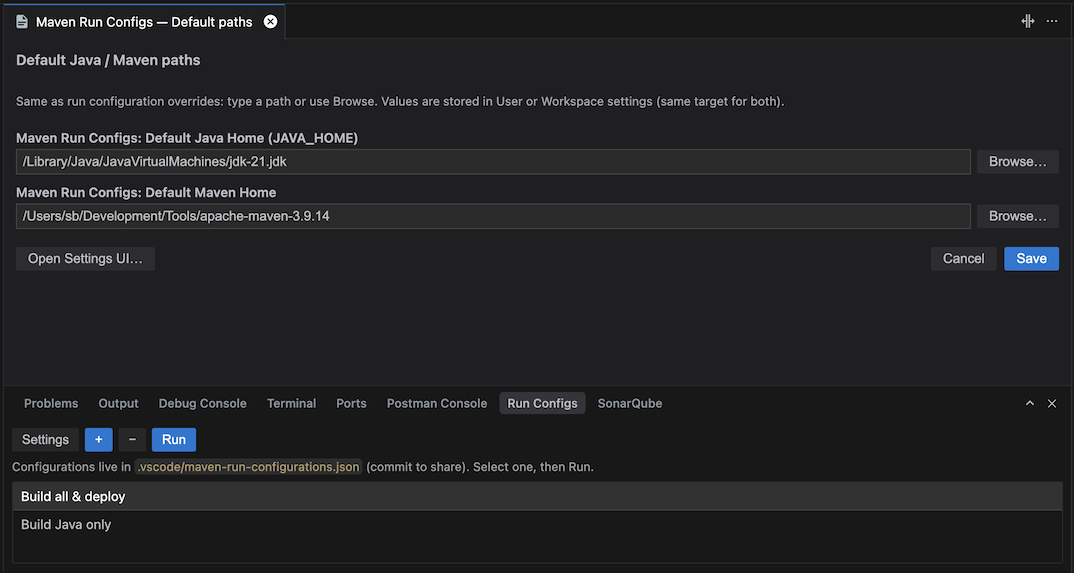Click the split editor icon
Viewport: 1074px width, 573px height.
[1027, 21]
